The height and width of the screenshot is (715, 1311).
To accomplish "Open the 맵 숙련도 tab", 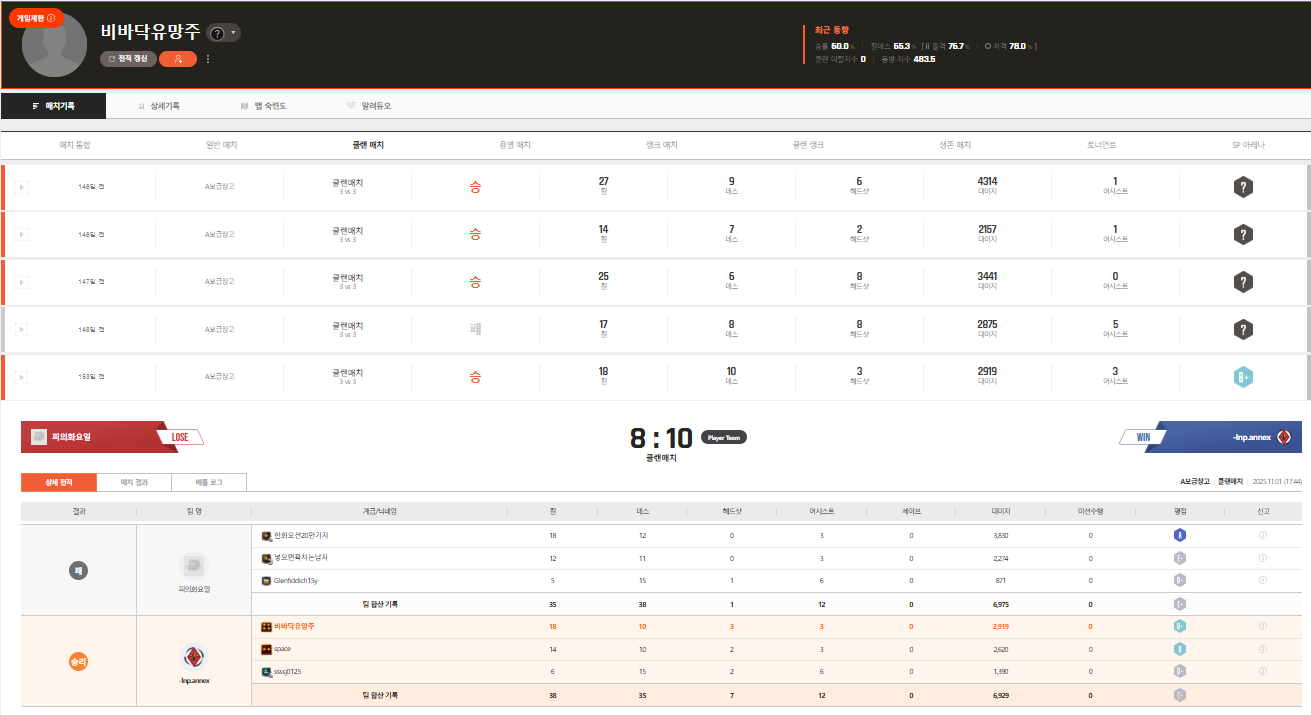I will [x=264, y=105].
